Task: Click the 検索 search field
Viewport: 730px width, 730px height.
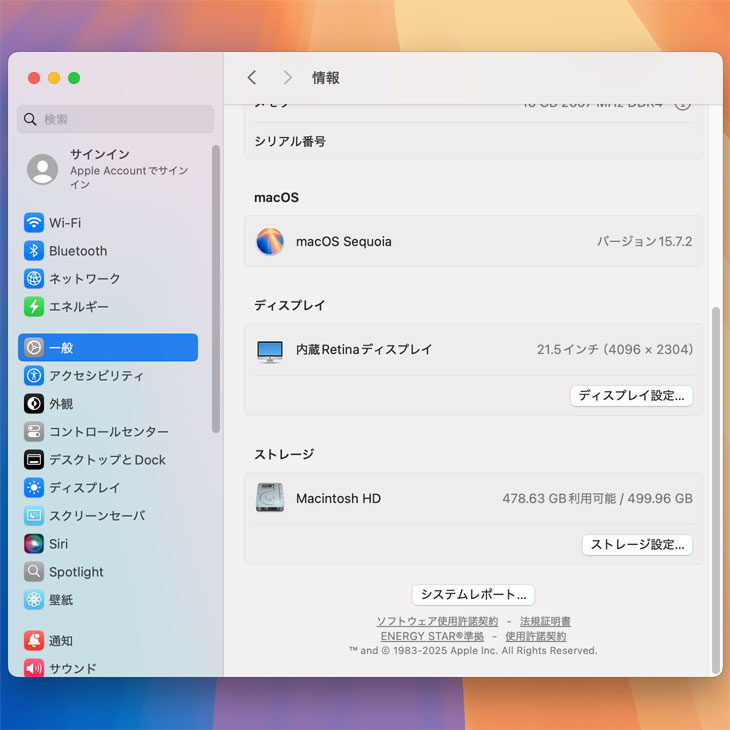Action: point(116,120)
